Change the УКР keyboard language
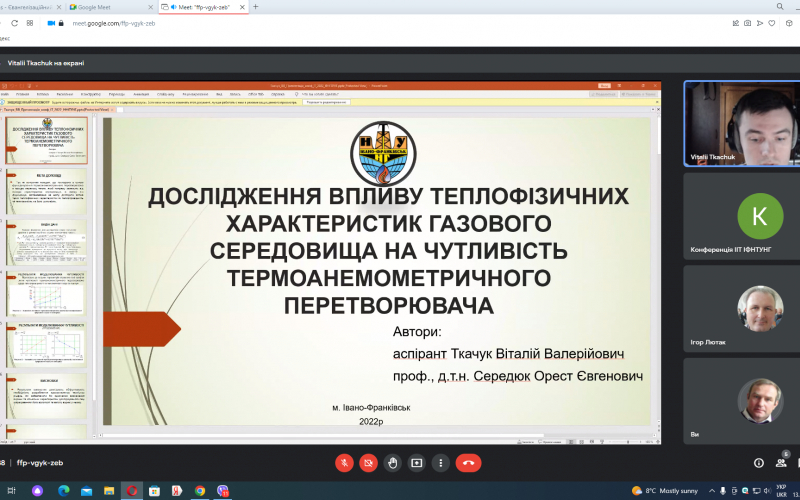 click(x=781, y=491)
